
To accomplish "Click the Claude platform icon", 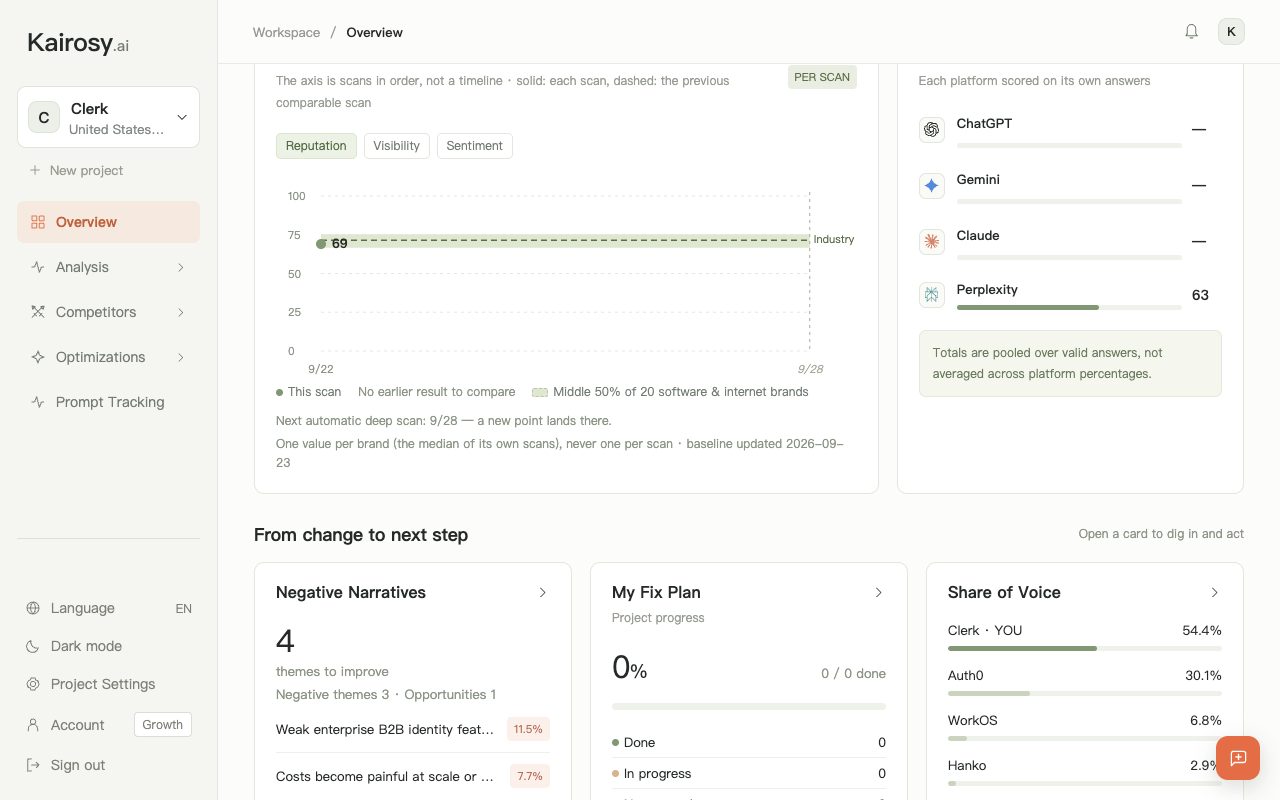I will [x=932, y=242].
